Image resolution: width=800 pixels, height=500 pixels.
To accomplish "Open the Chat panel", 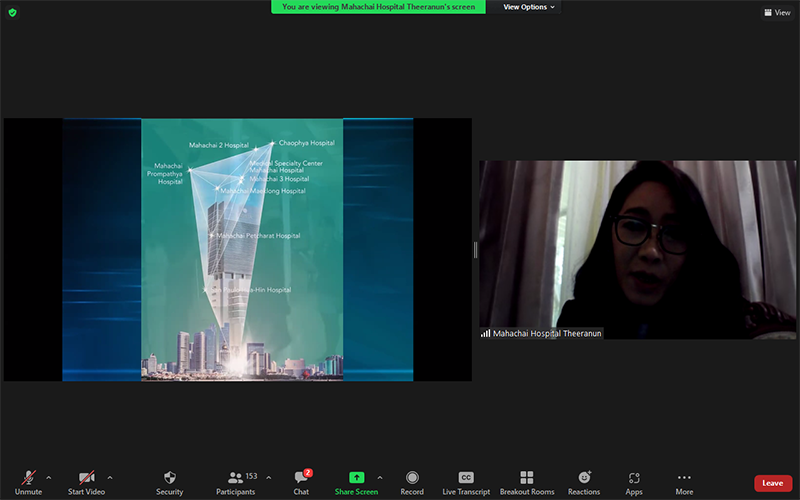I will point(301,483).
